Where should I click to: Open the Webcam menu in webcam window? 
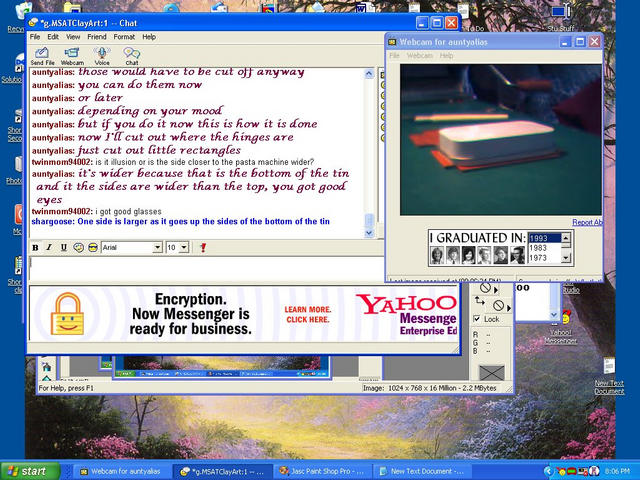click(420, 56)
